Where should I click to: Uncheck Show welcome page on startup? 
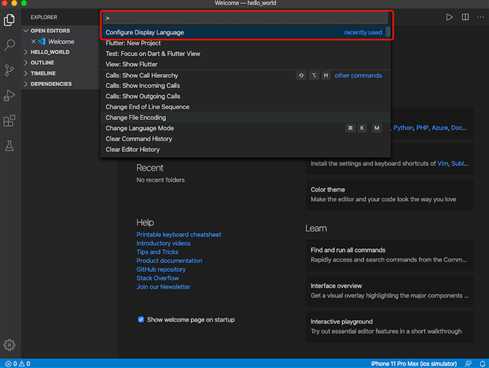tap(141, 320)
